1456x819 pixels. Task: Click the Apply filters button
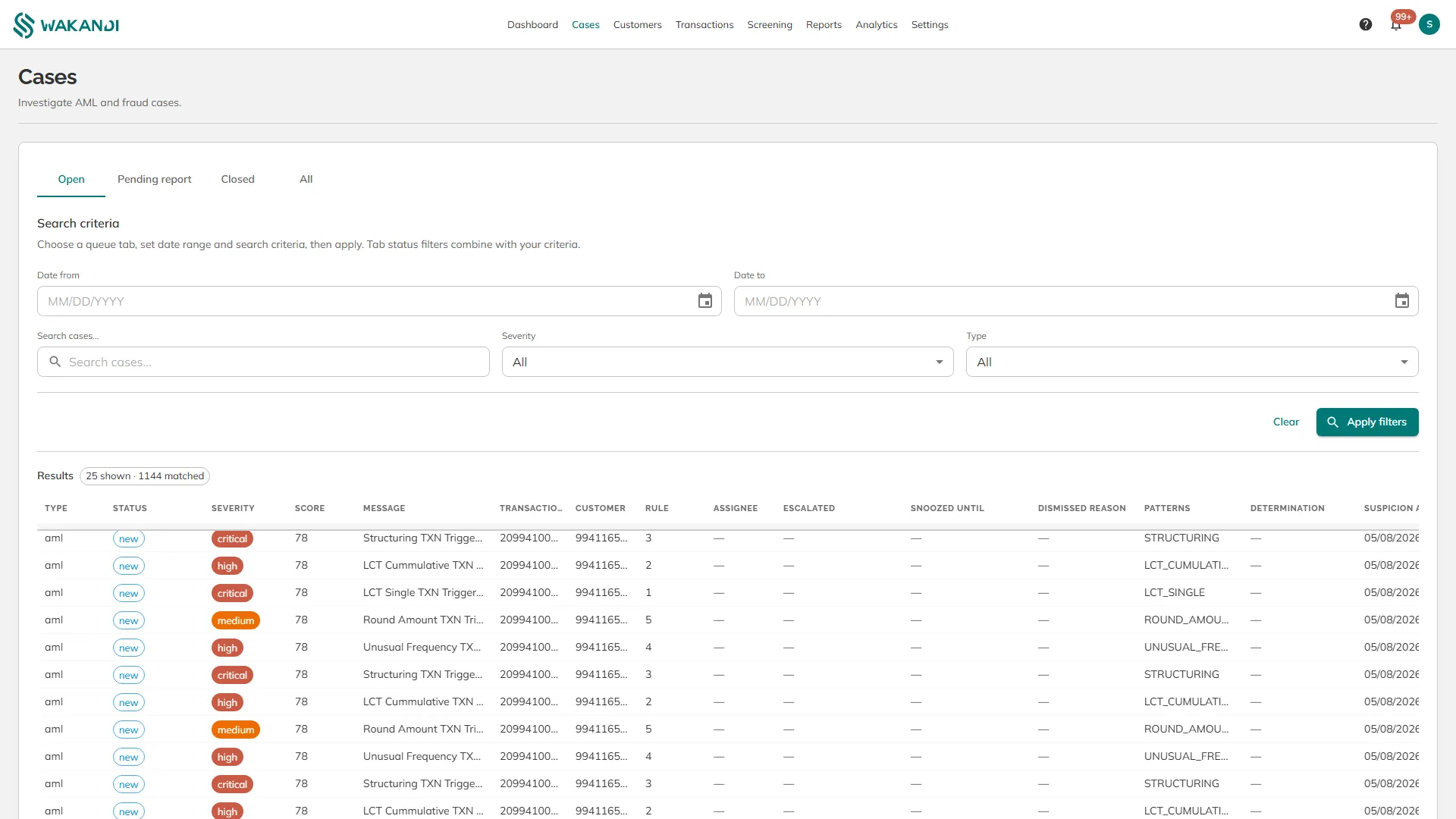tap(1367, 422)
